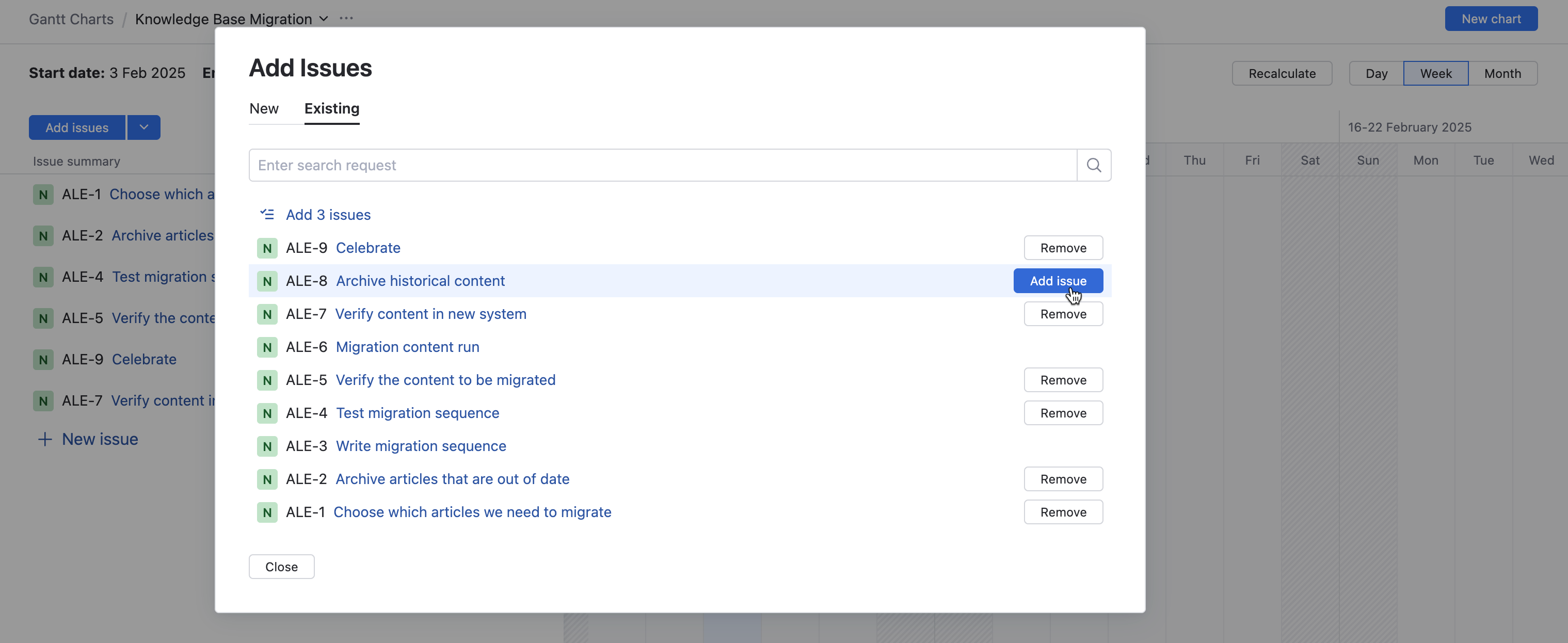Click the plus icon beside New issue

[x=44, y=439]
